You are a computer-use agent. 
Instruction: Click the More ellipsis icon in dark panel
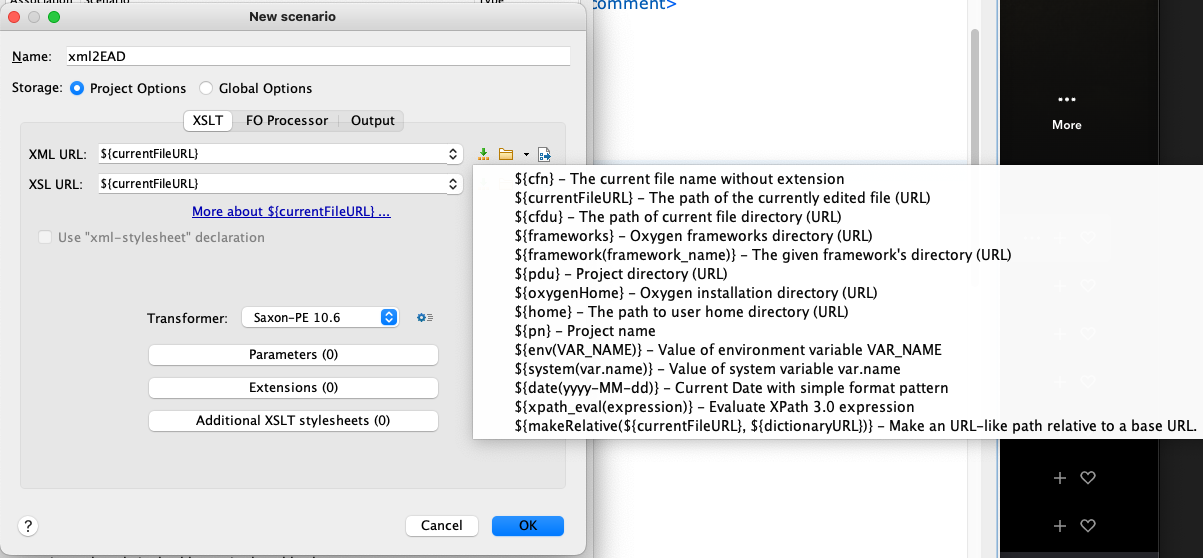1066,100
